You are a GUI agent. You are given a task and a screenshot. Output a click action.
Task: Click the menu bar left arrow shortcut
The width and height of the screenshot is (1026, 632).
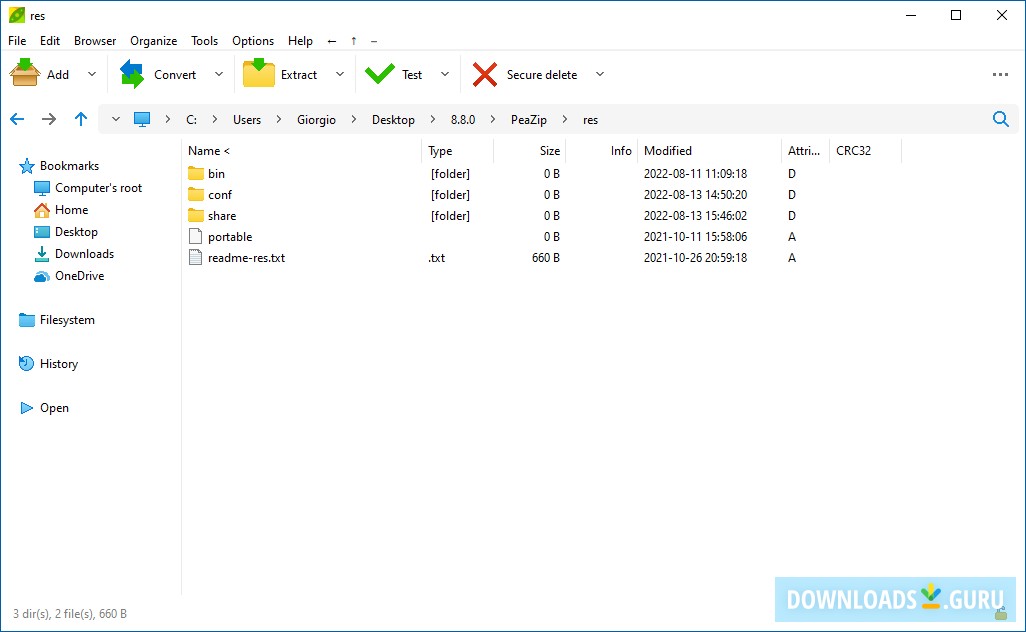click(332, 41)
